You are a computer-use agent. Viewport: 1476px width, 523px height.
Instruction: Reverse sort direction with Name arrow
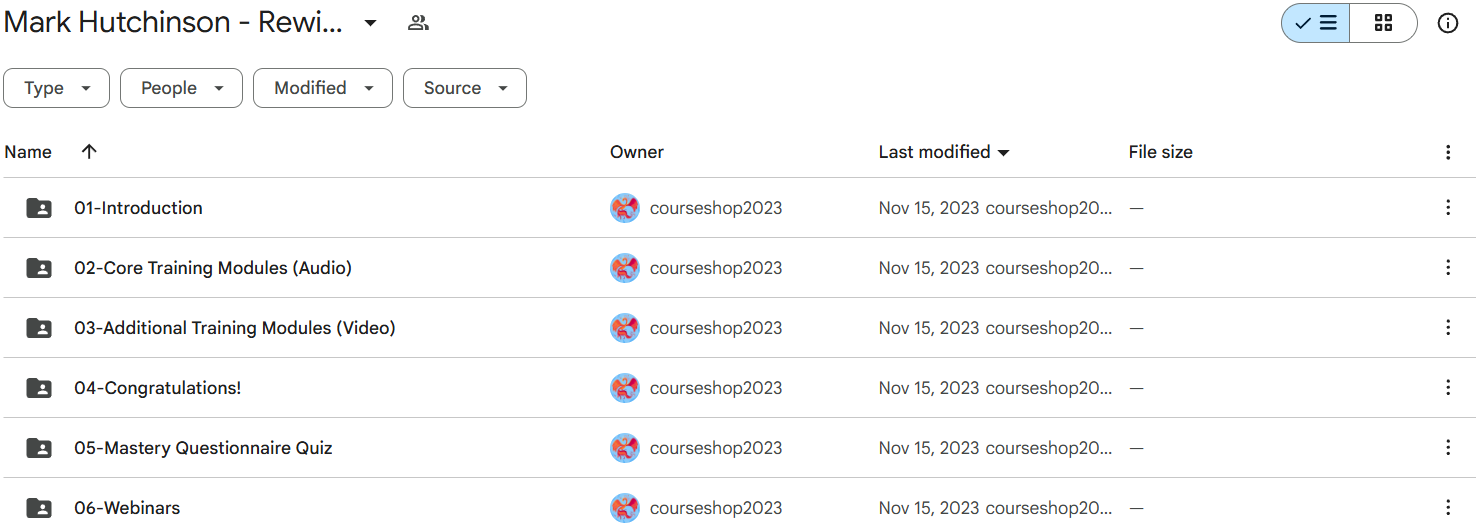tap(89, 152)
